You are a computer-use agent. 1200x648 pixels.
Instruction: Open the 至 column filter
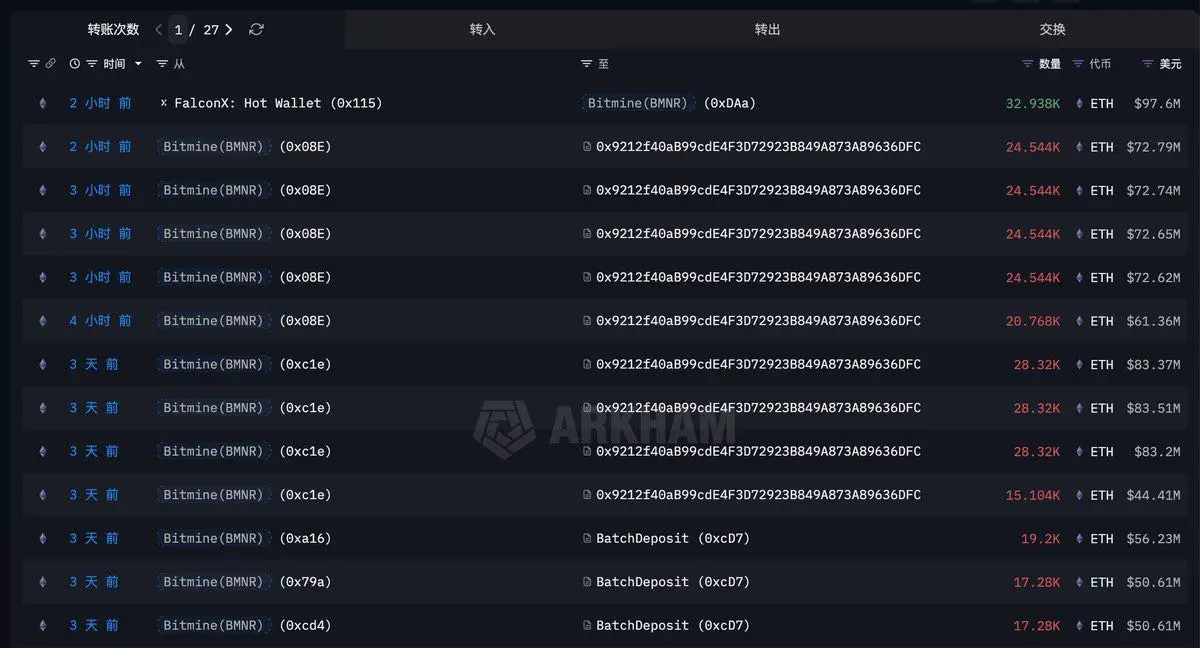tap(587, 64)
